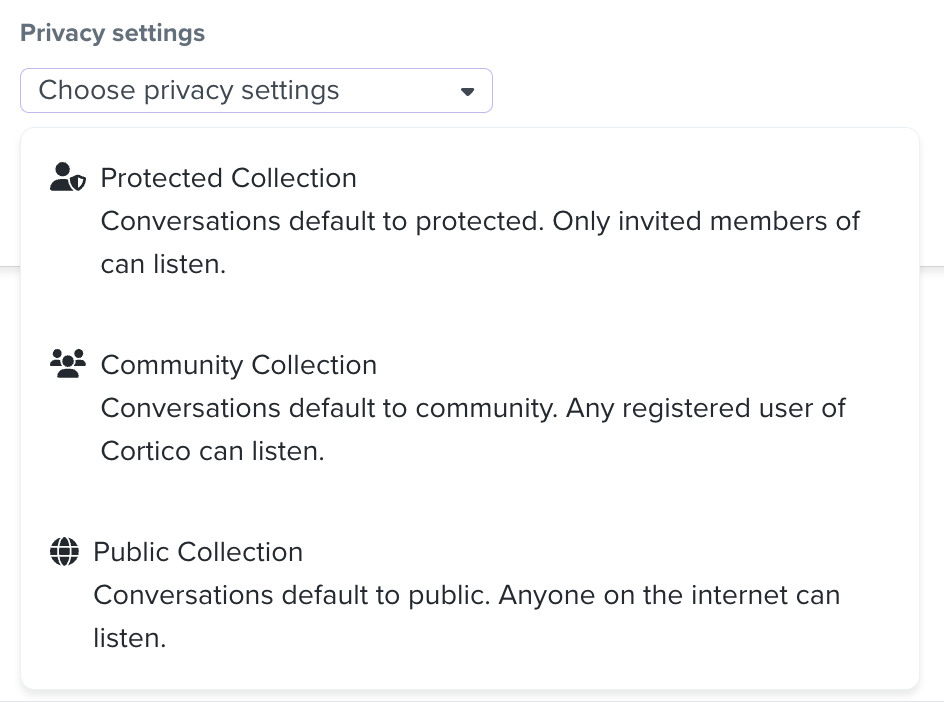944x702 pixels.
Task: Select the Public Collection option
Action: (197, 552)
